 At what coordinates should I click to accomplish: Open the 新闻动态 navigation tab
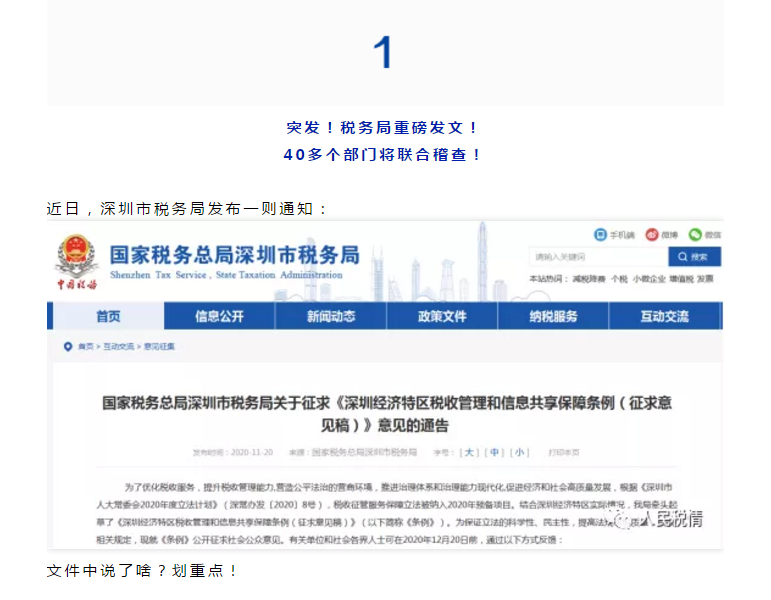[x=331, y=316]
